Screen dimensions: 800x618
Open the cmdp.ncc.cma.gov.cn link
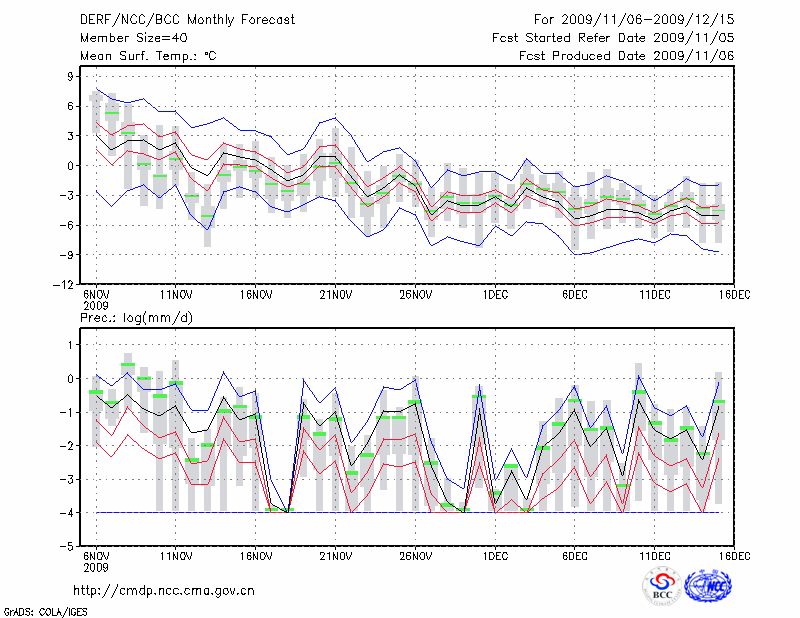(164, 591)
